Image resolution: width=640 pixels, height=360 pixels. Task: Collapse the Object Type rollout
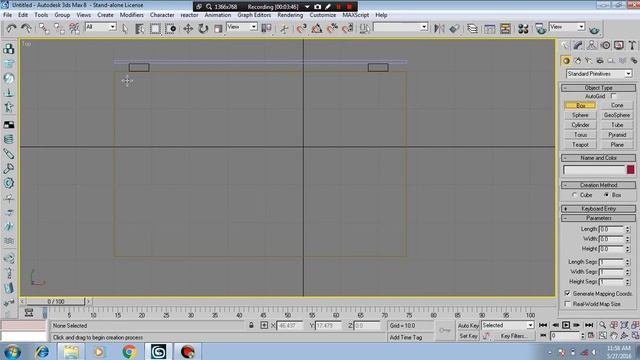coord(598,88)
